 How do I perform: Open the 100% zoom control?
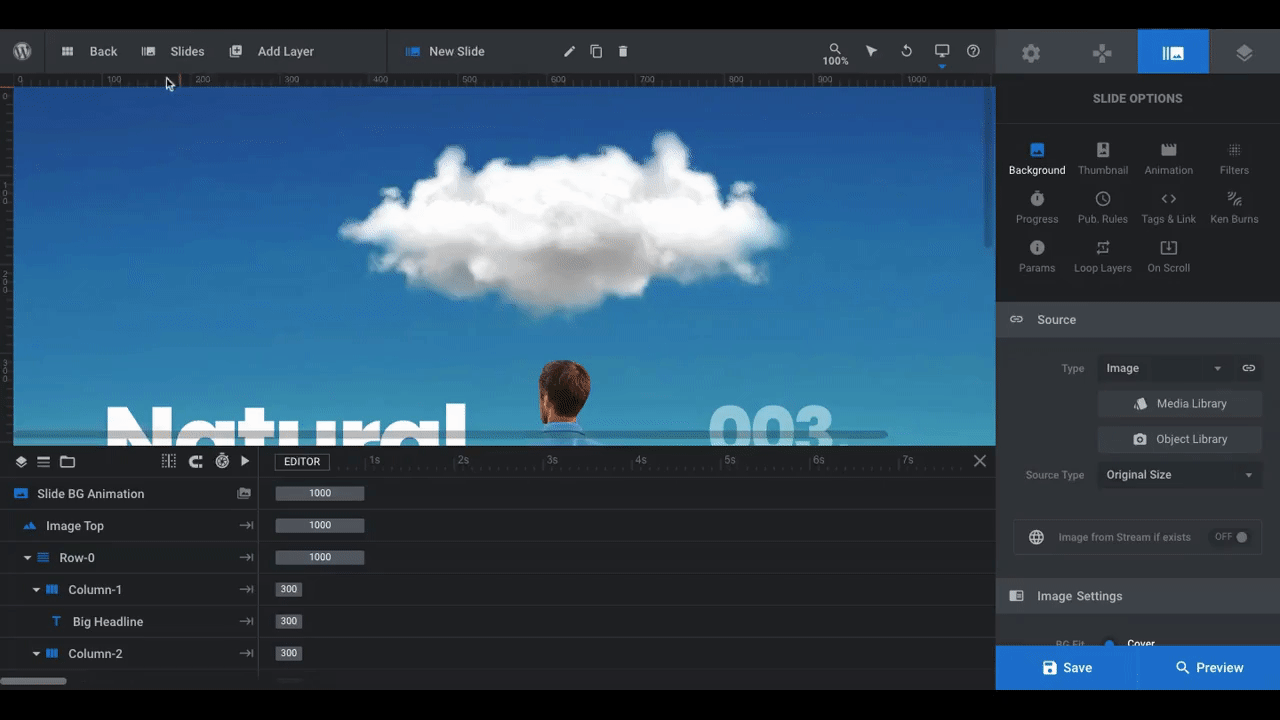coord(835,54)
